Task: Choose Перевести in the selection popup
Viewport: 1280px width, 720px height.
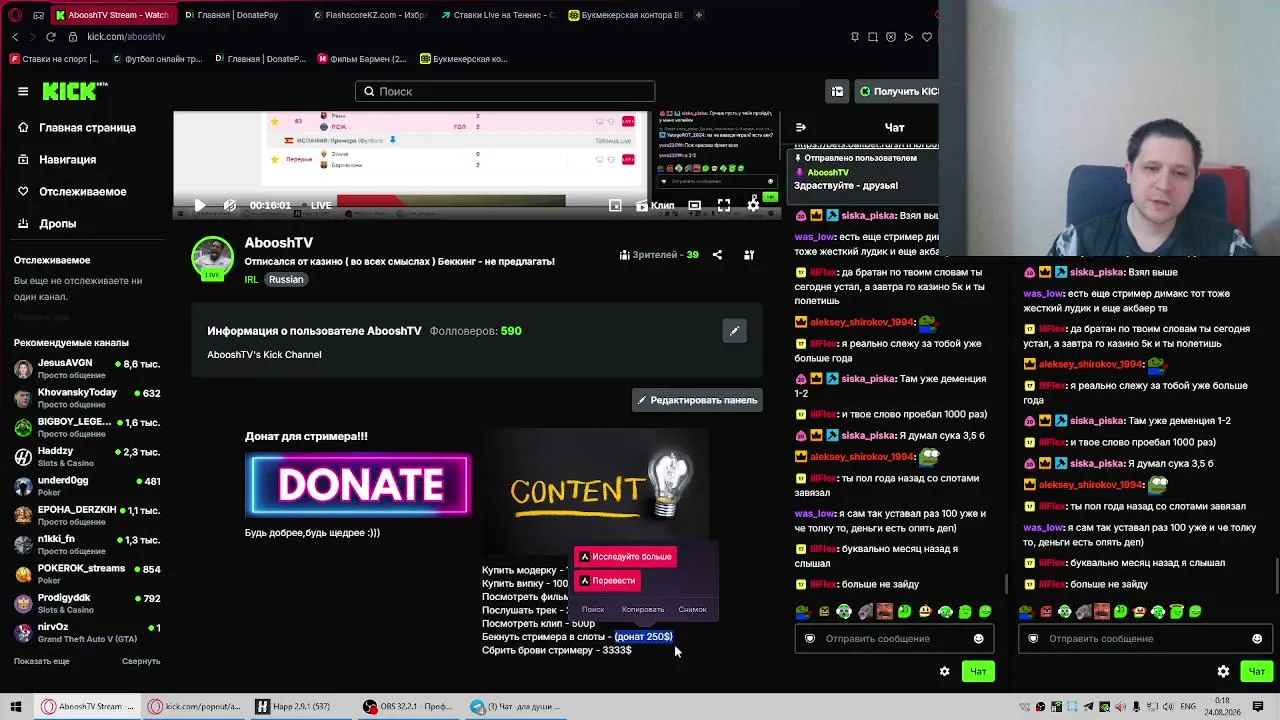Action: click(607, 581)
